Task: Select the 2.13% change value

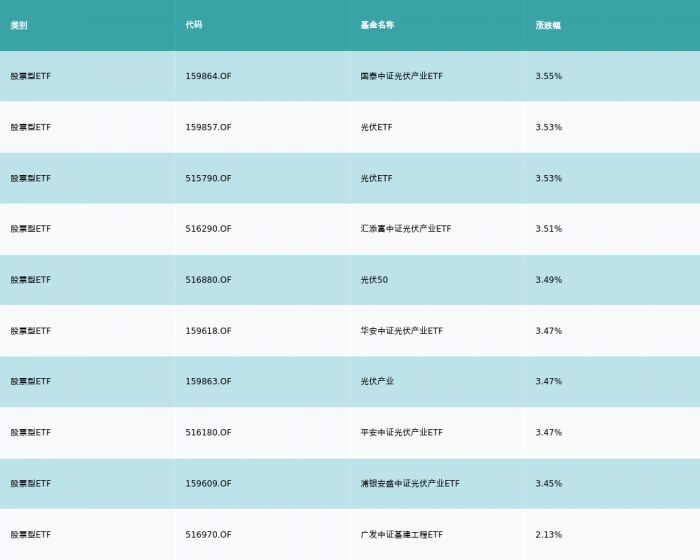Action: (x=549, y=535)
